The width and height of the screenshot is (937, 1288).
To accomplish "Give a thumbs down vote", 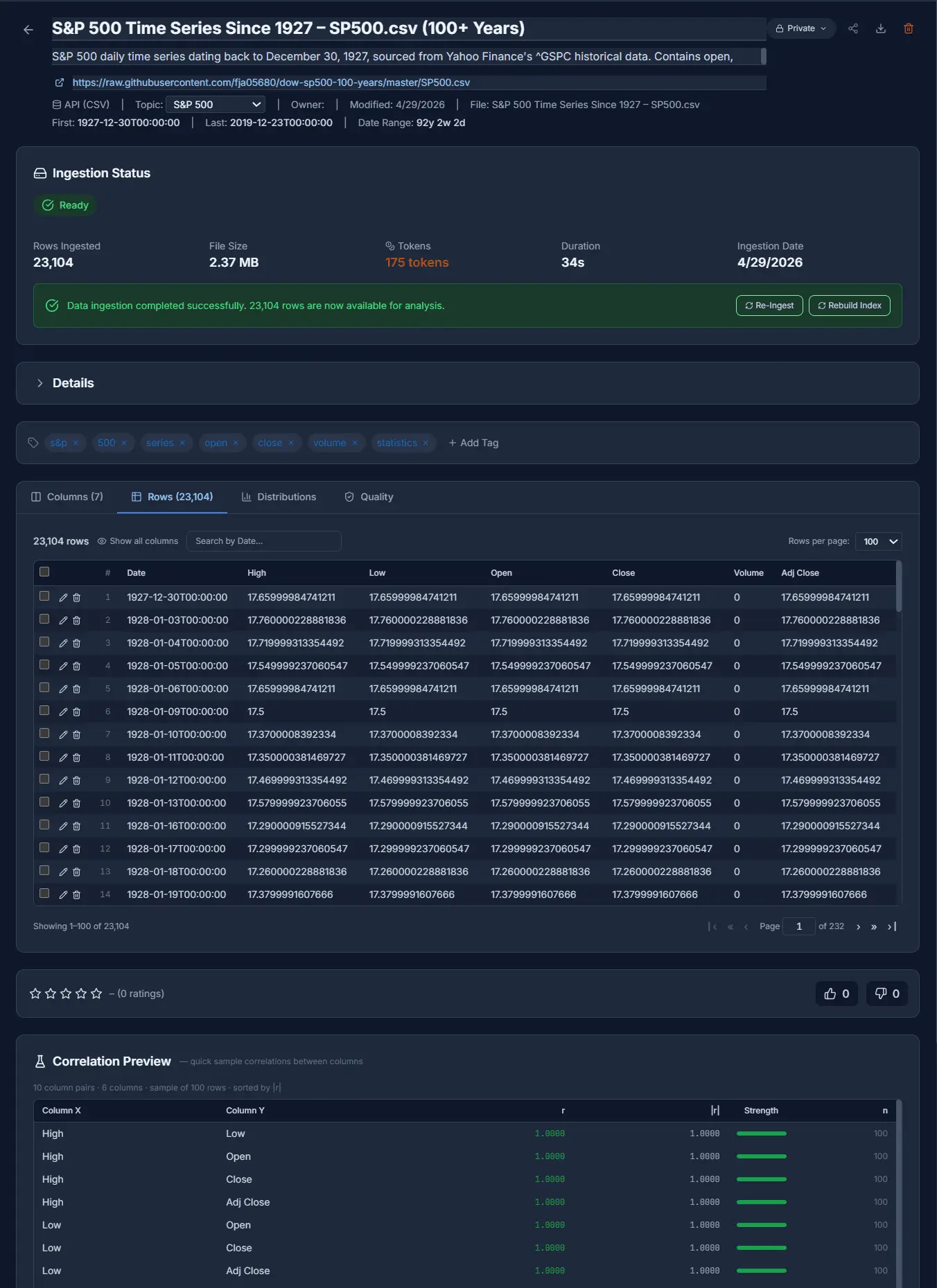I will coord(887,994).
